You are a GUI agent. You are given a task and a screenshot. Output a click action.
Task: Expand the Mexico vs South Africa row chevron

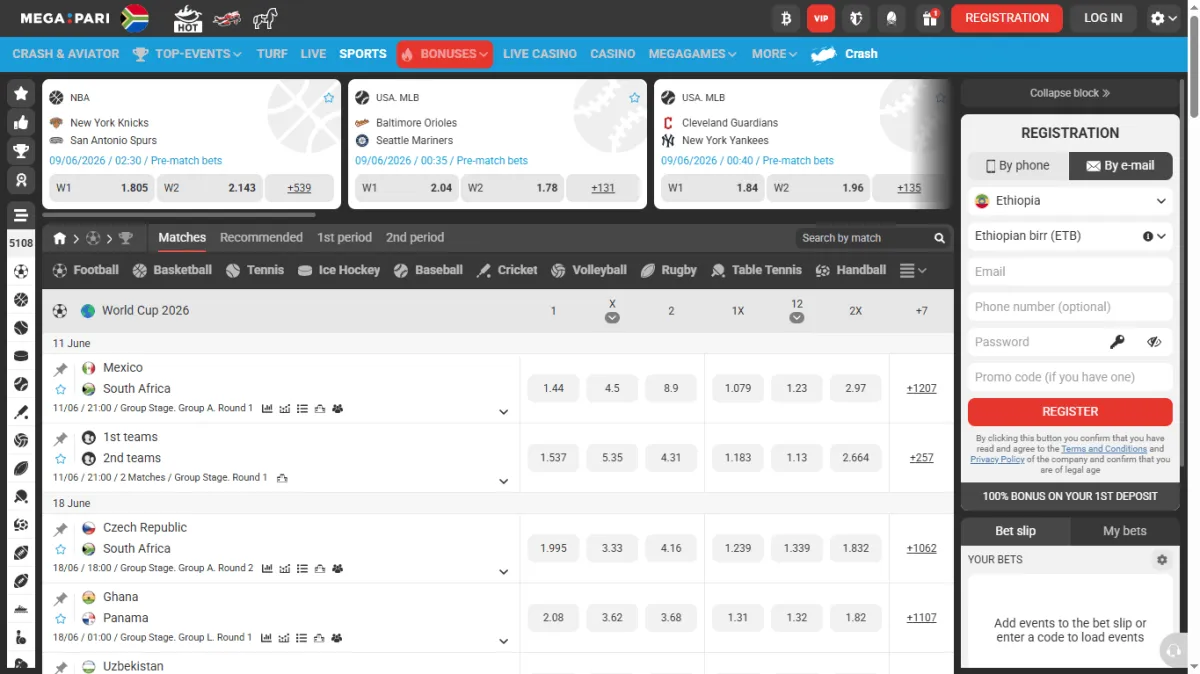tap(504, 412)
